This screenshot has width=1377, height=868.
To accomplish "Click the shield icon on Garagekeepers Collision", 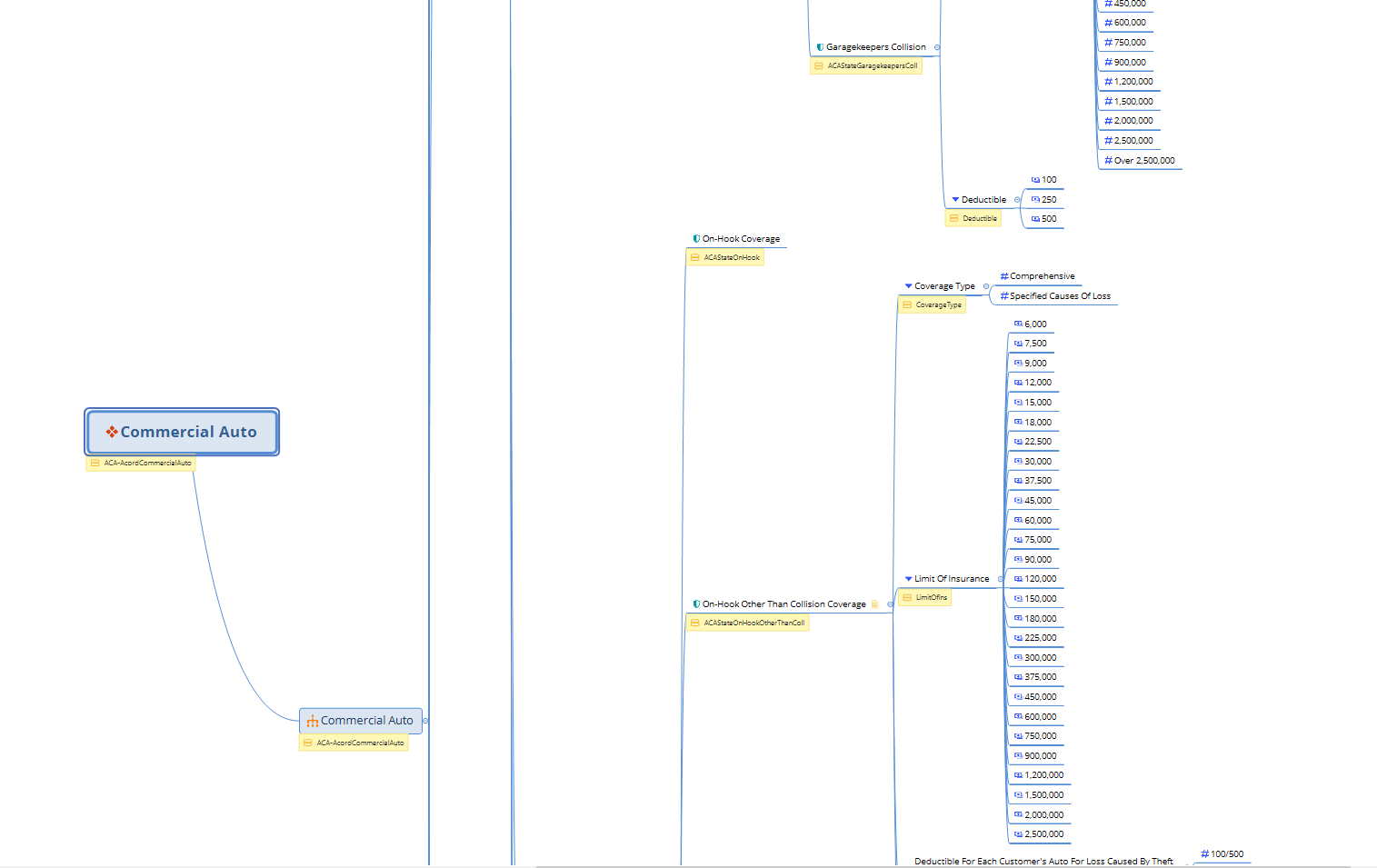I will tap(820, 47).
